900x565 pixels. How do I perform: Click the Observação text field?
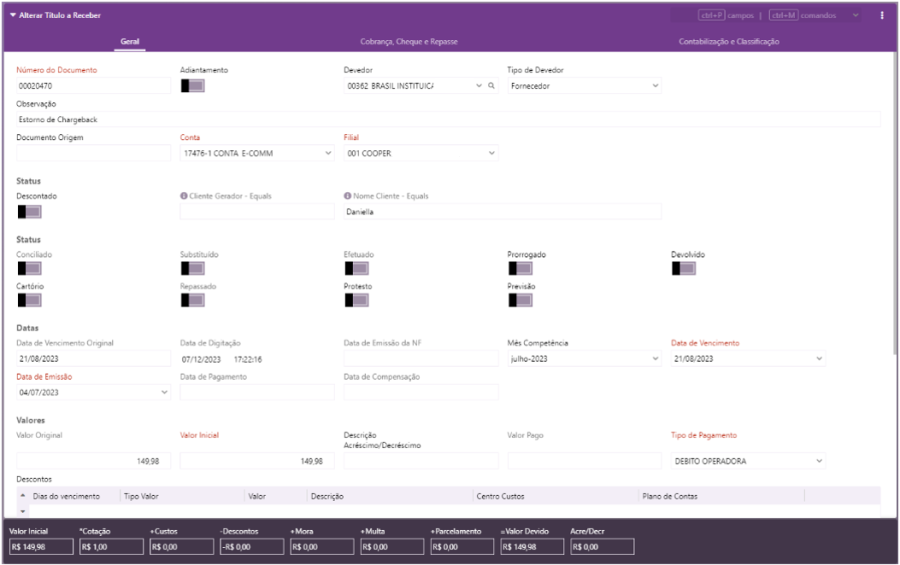pos(448,119)
